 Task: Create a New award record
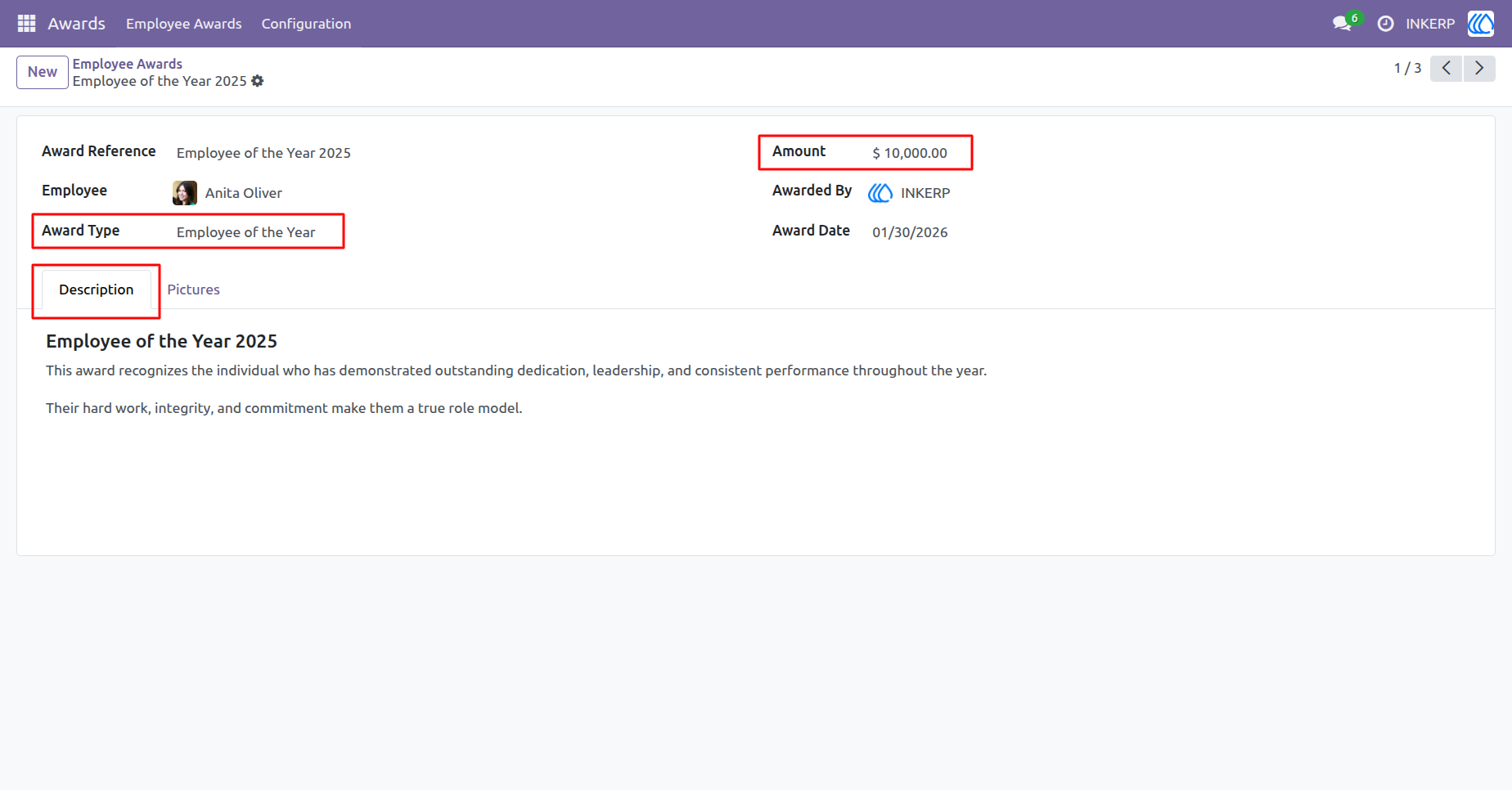tap(43, 72)
